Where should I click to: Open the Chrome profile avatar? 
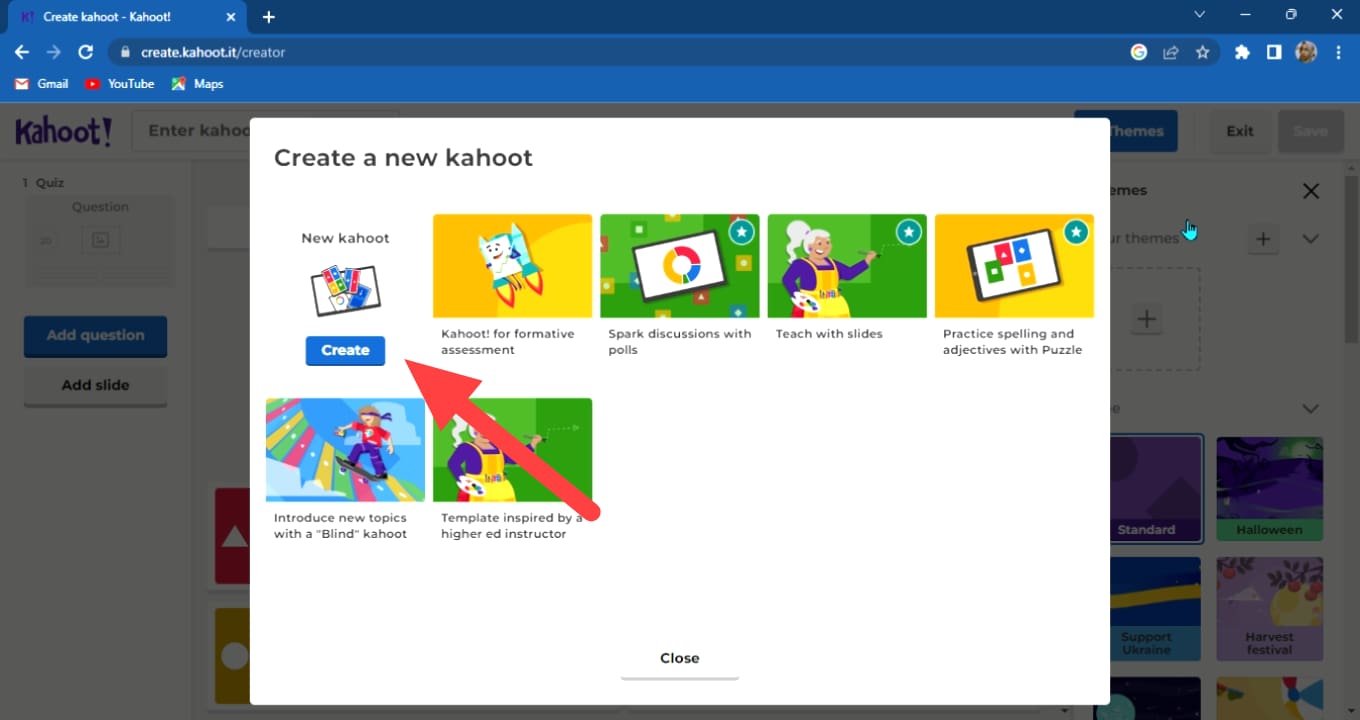click(x=1306, y=52)
